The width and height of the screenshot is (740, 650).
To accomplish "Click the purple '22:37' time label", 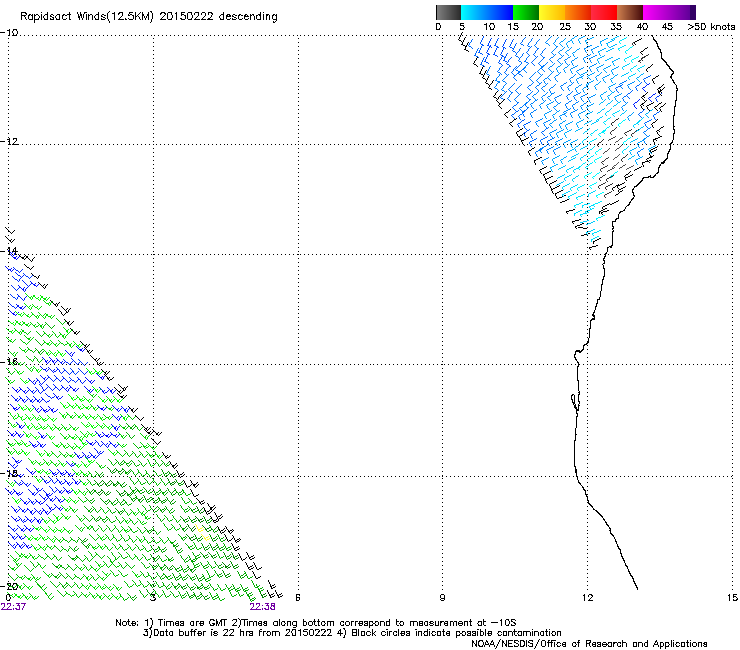I will click(x=13, y=607).
